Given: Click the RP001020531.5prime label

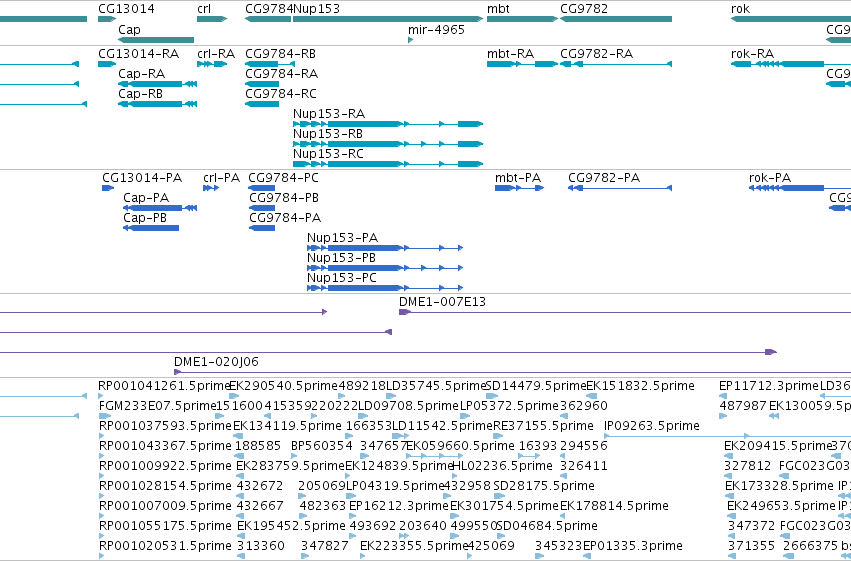Looking at the screenshot, I should (165, 546).
